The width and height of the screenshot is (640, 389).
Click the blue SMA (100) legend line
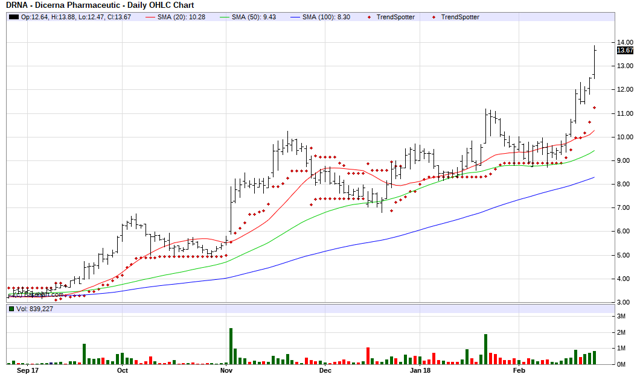coord(295,17)
